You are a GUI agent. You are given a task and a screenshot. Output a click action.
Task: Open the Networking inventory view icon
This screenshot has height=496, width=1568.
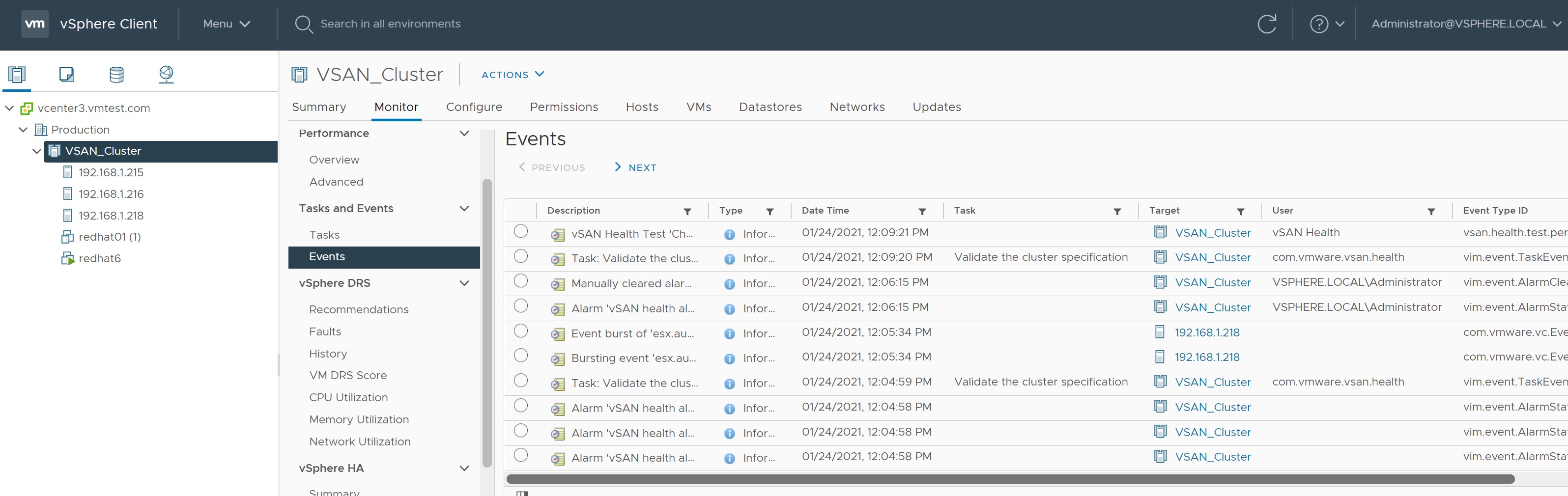point(166,74)
